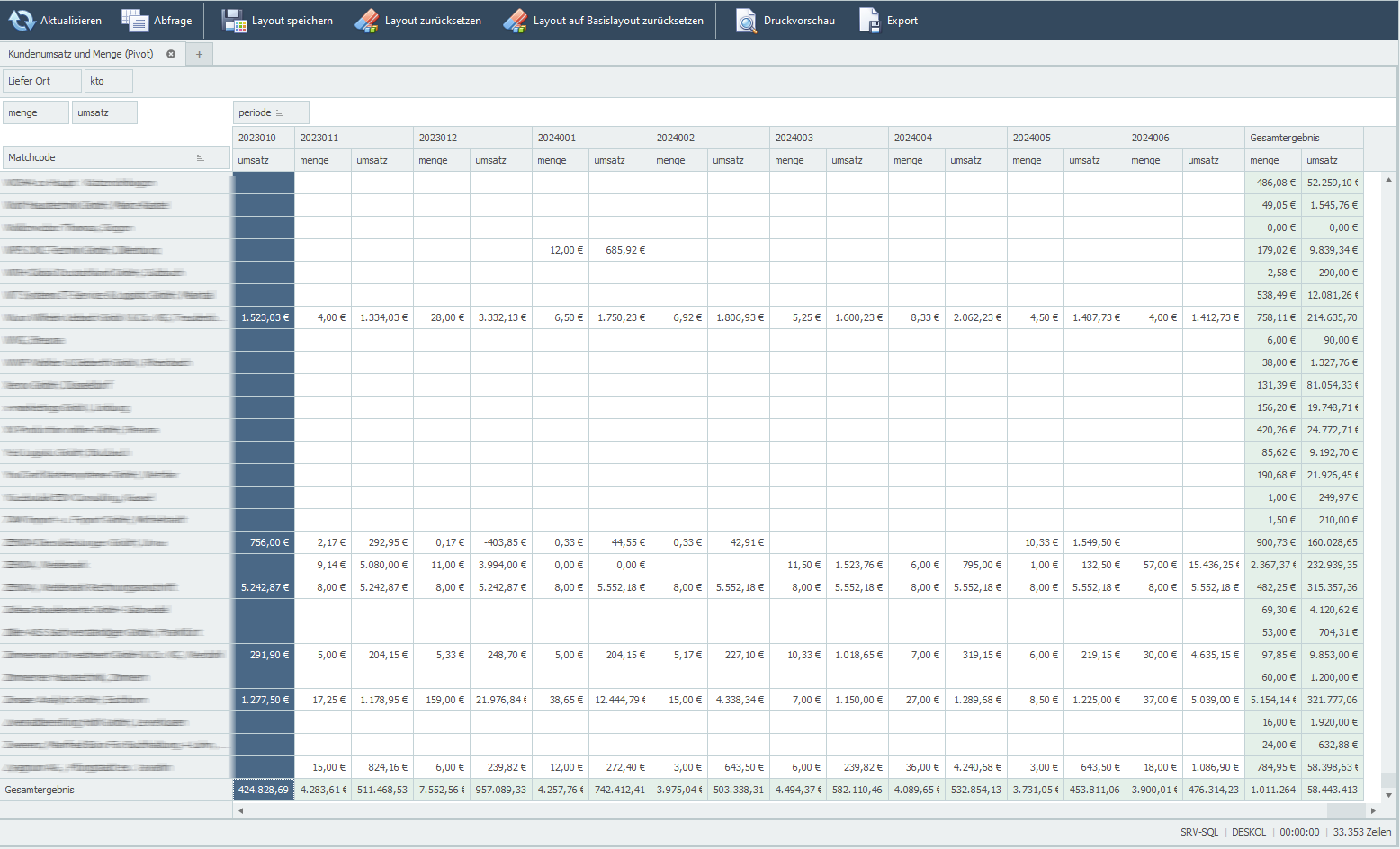The width and height of the screenshot is (1400, 849).
Task: Select cell 2.062,23 € in period 2024004
Action: pos(976,317)
